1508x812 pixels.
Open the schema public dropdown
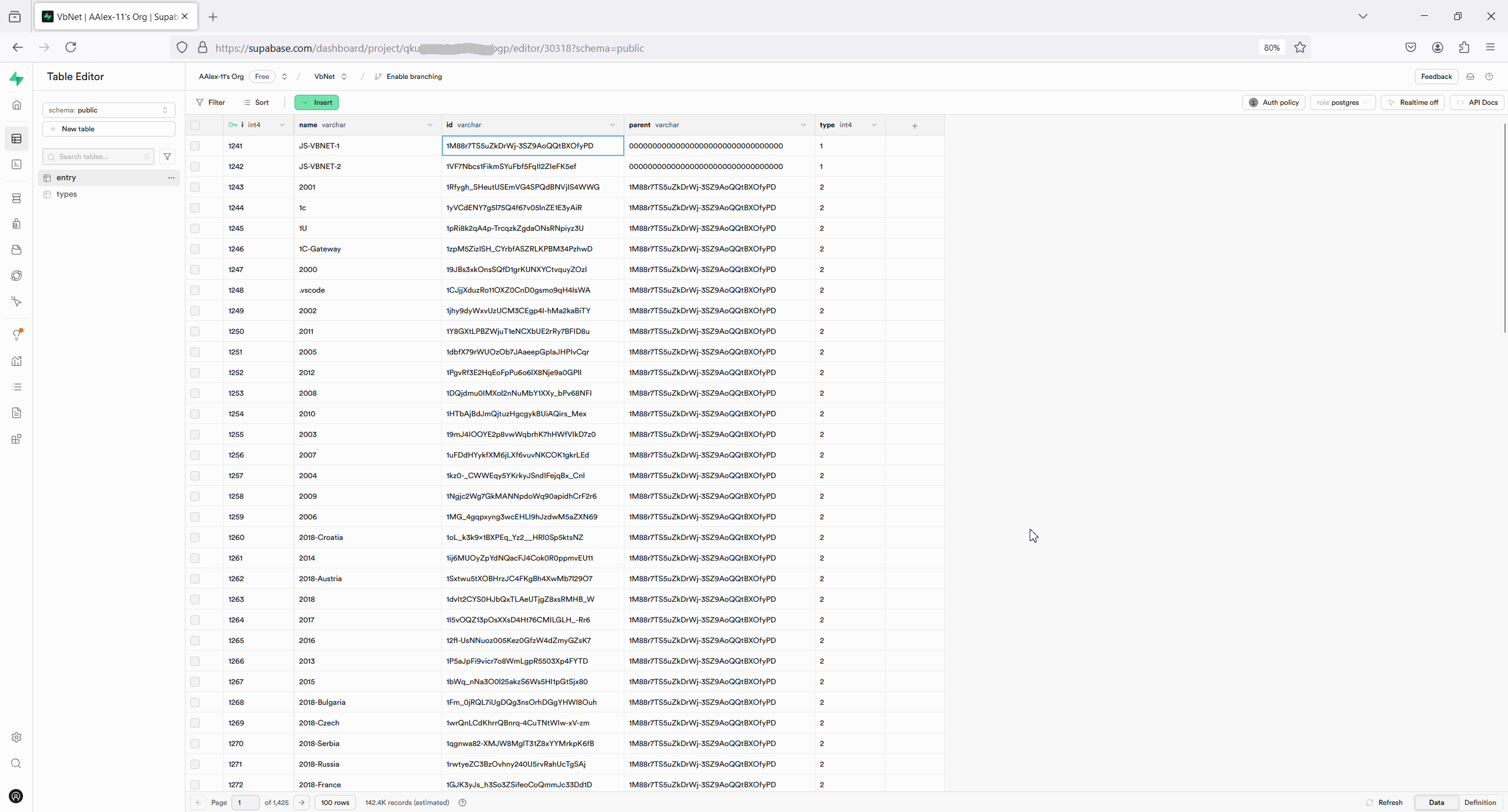(108, 110)
